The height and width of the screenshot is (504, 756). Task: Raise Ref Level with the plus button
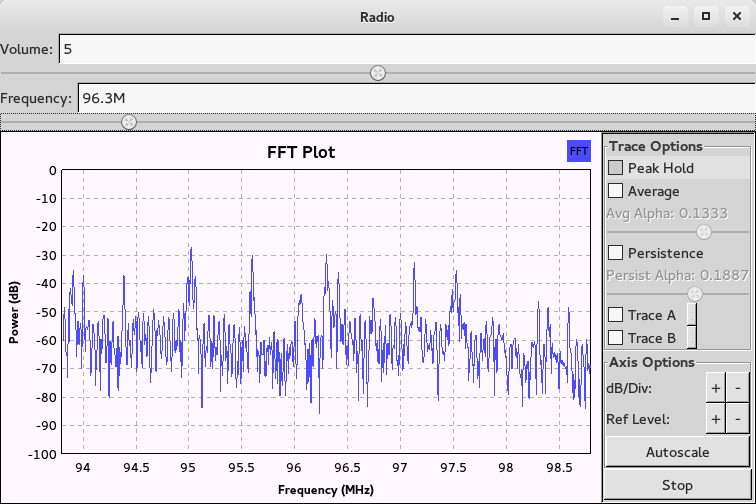point(716,419)
